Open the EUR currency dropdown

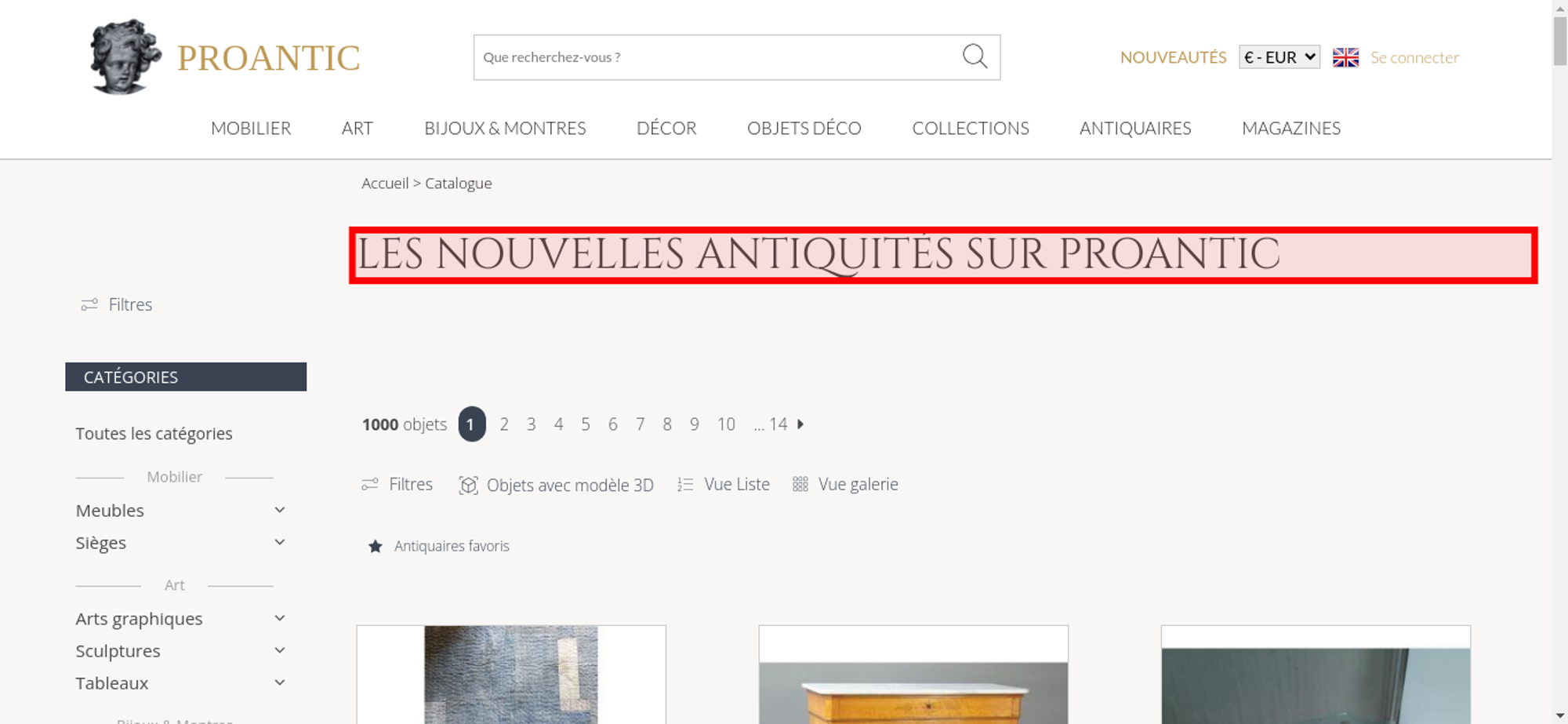(1279, 57)
